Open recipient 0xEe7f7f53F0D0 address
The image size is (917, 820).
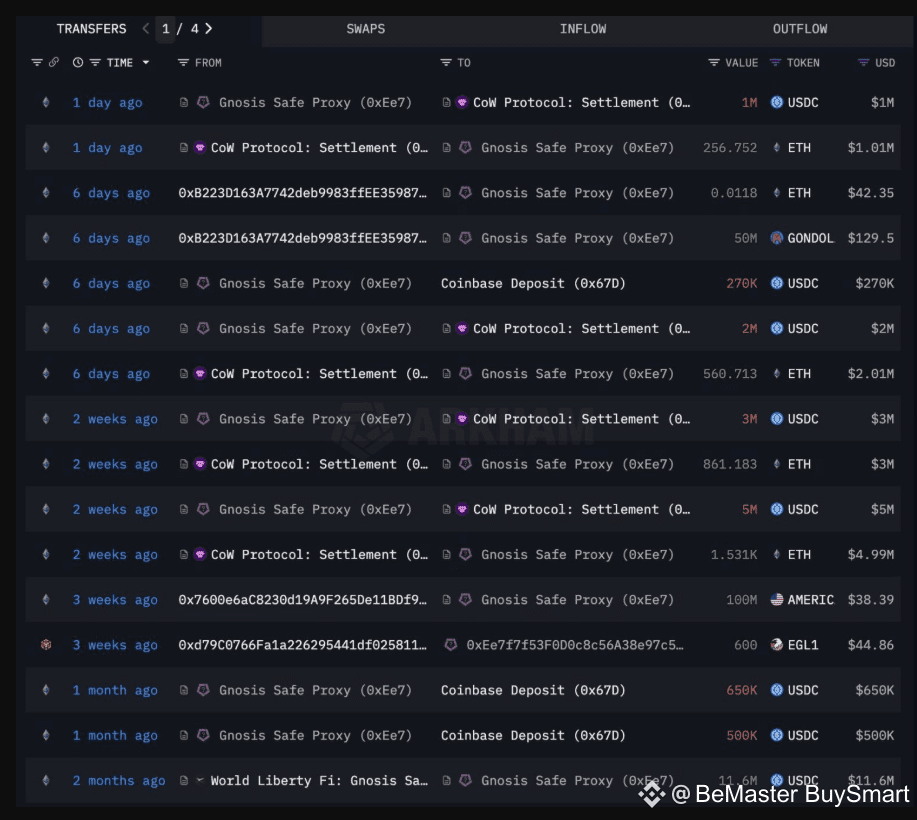coord(574,645)
